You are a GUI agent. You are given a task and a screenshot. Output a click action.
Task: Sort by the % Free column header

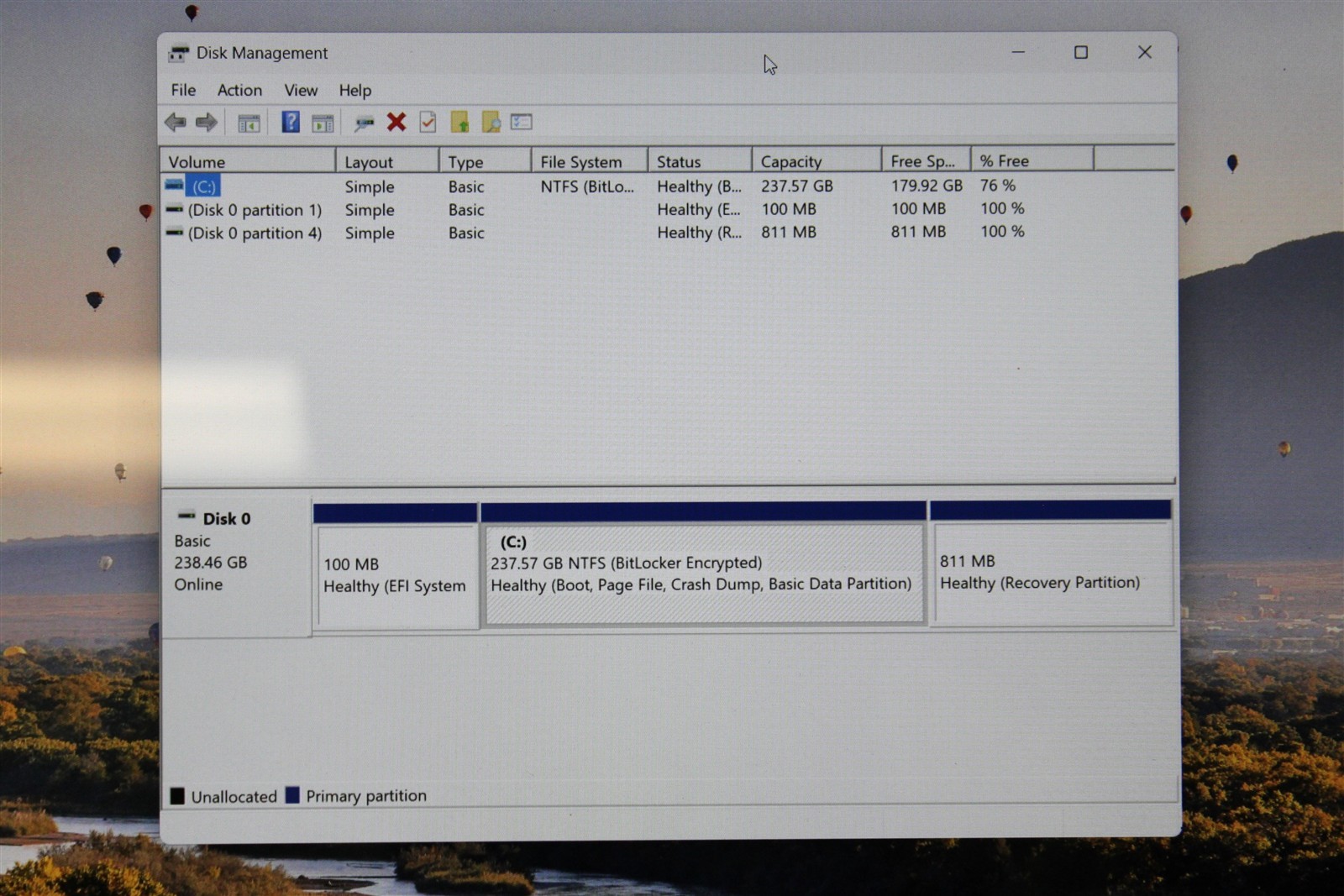point(1032,160)
